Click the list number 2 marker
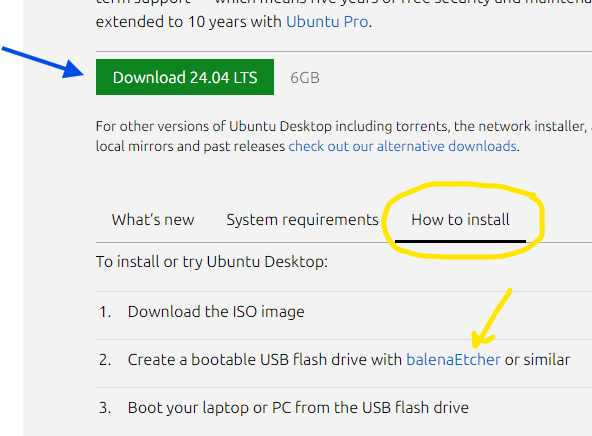Viewport: 592px width, 436px height. pos(105,360)
